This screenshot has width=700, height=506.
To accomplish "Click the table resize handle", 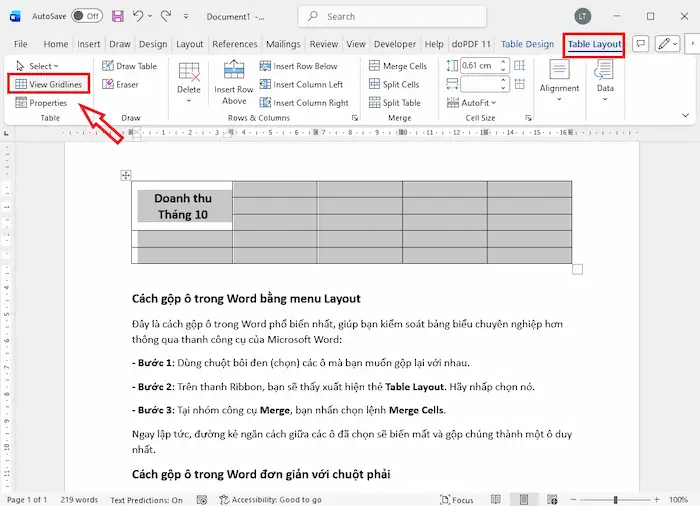I will (x=577, y=269).
